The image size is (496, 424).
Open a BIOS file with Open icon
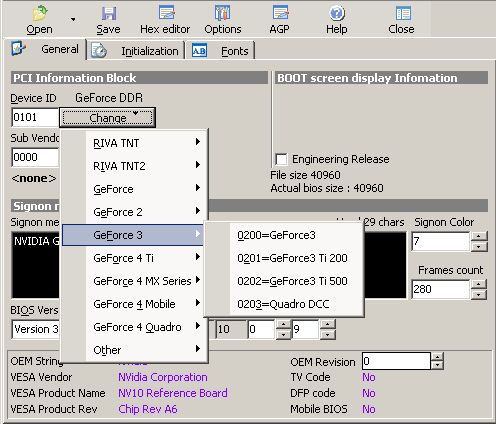pos(39,14)
